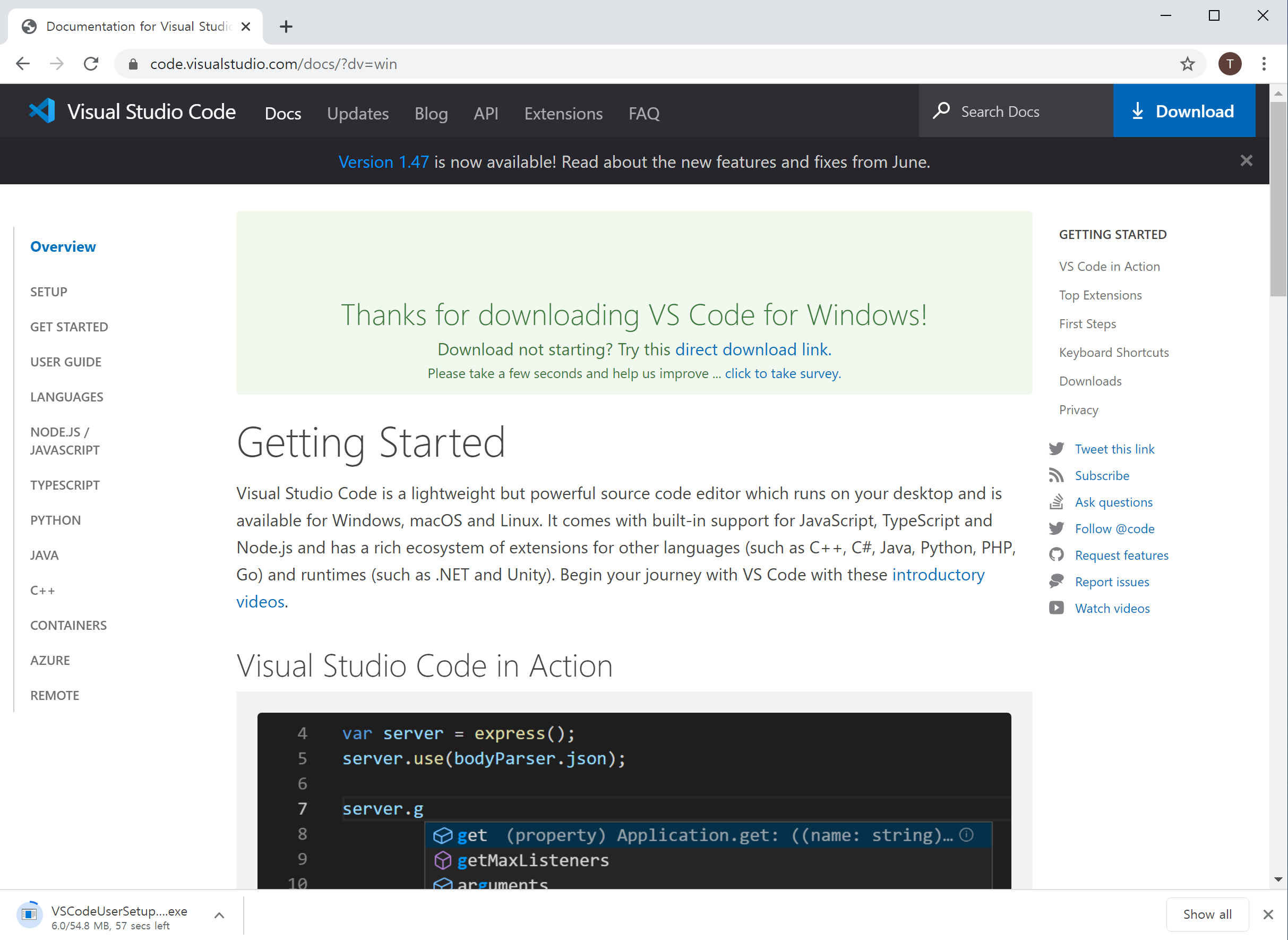Image resolution: width=1288 pixels, height=940 pixels.
Task: Click the browser forward arrow
Action: (57, 64)
